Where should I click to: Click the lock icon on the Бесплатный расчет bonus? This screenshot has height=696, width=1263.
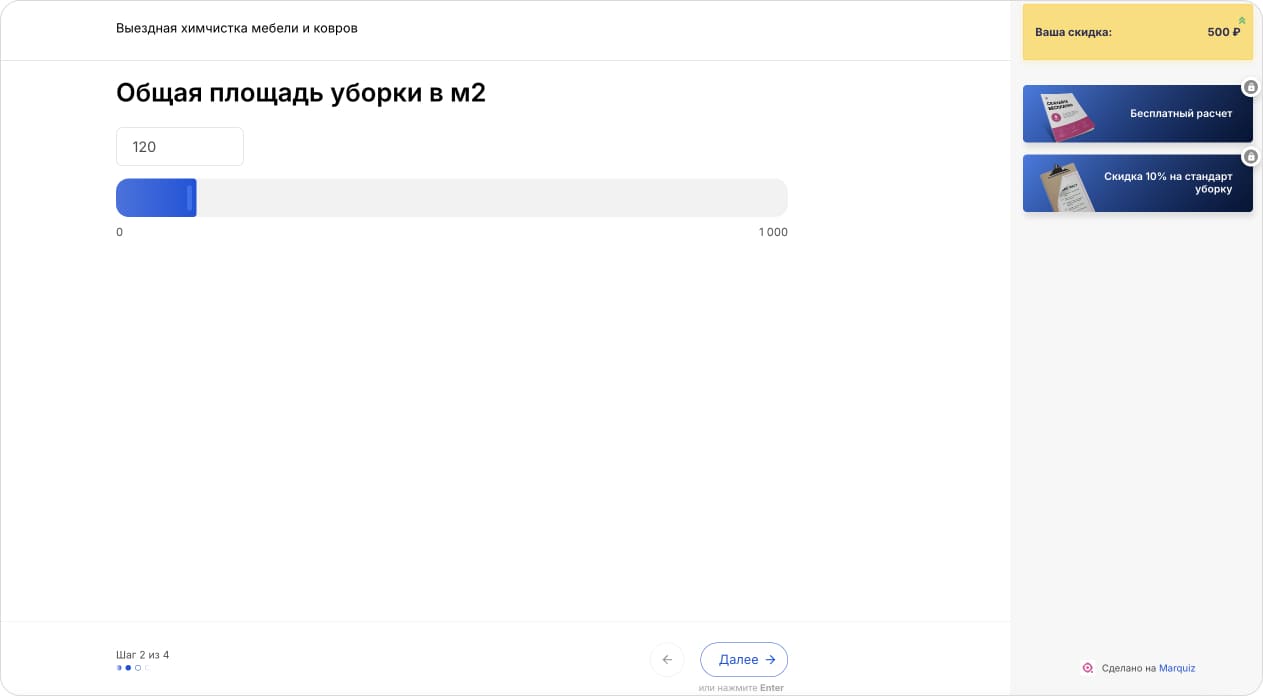pyautogui.click(x=1250, y=86)
